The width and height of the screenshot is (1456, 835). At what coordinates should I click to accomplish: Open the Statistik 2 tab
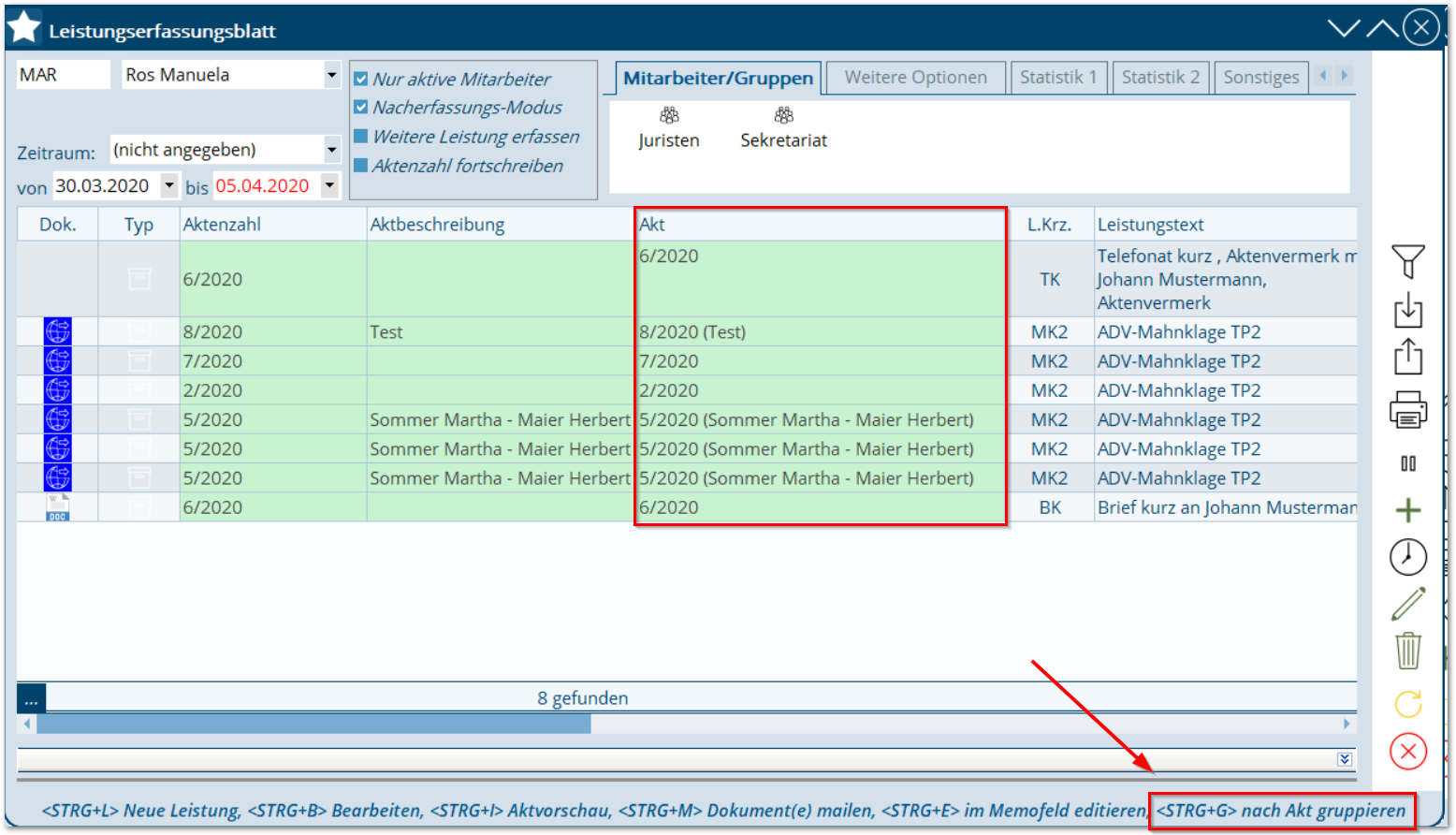(1160, 77)
